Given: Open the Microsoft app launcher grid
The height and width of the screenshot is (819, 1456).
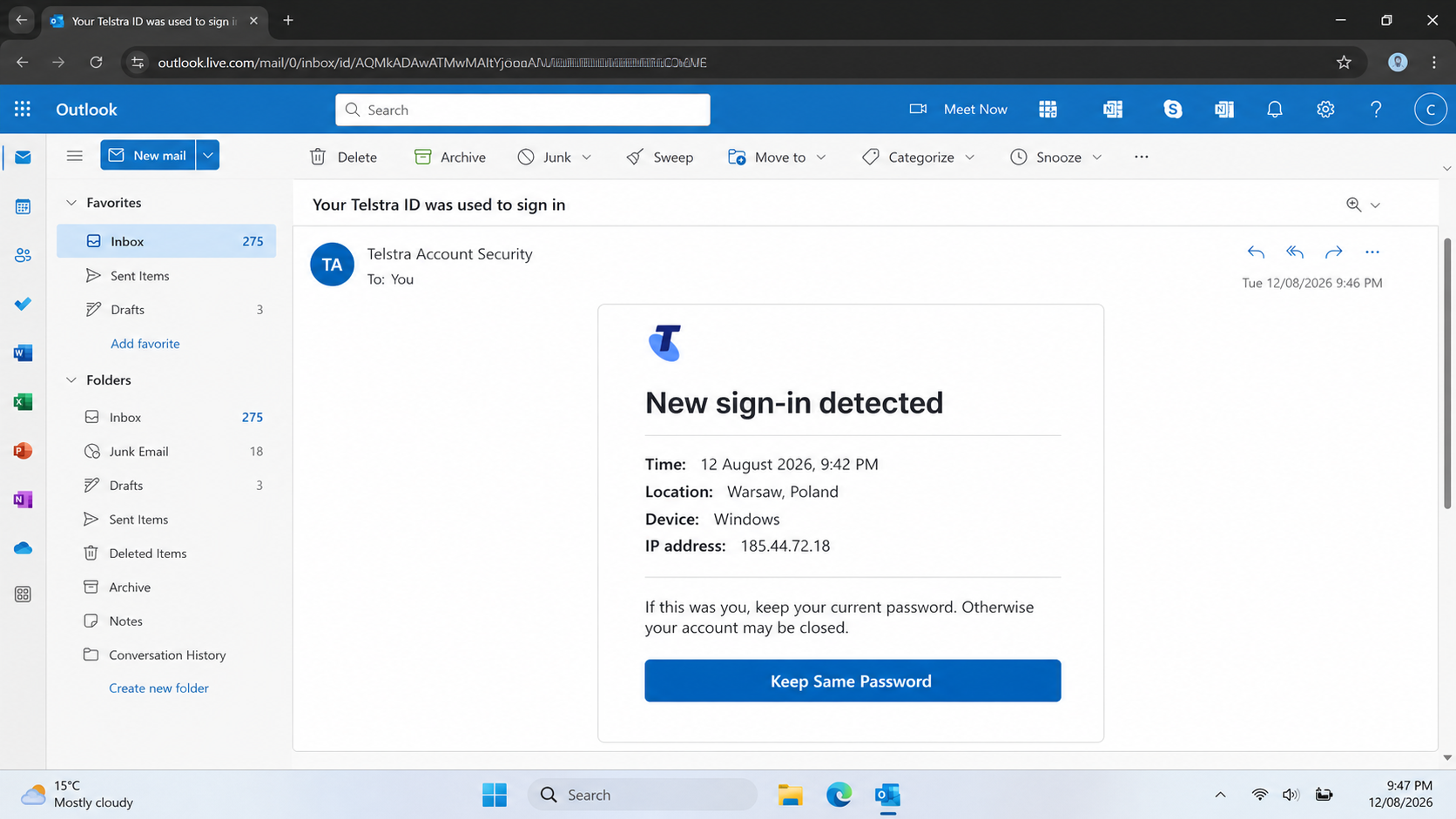Looking at the screenshot, I should (x=23, y=109).
